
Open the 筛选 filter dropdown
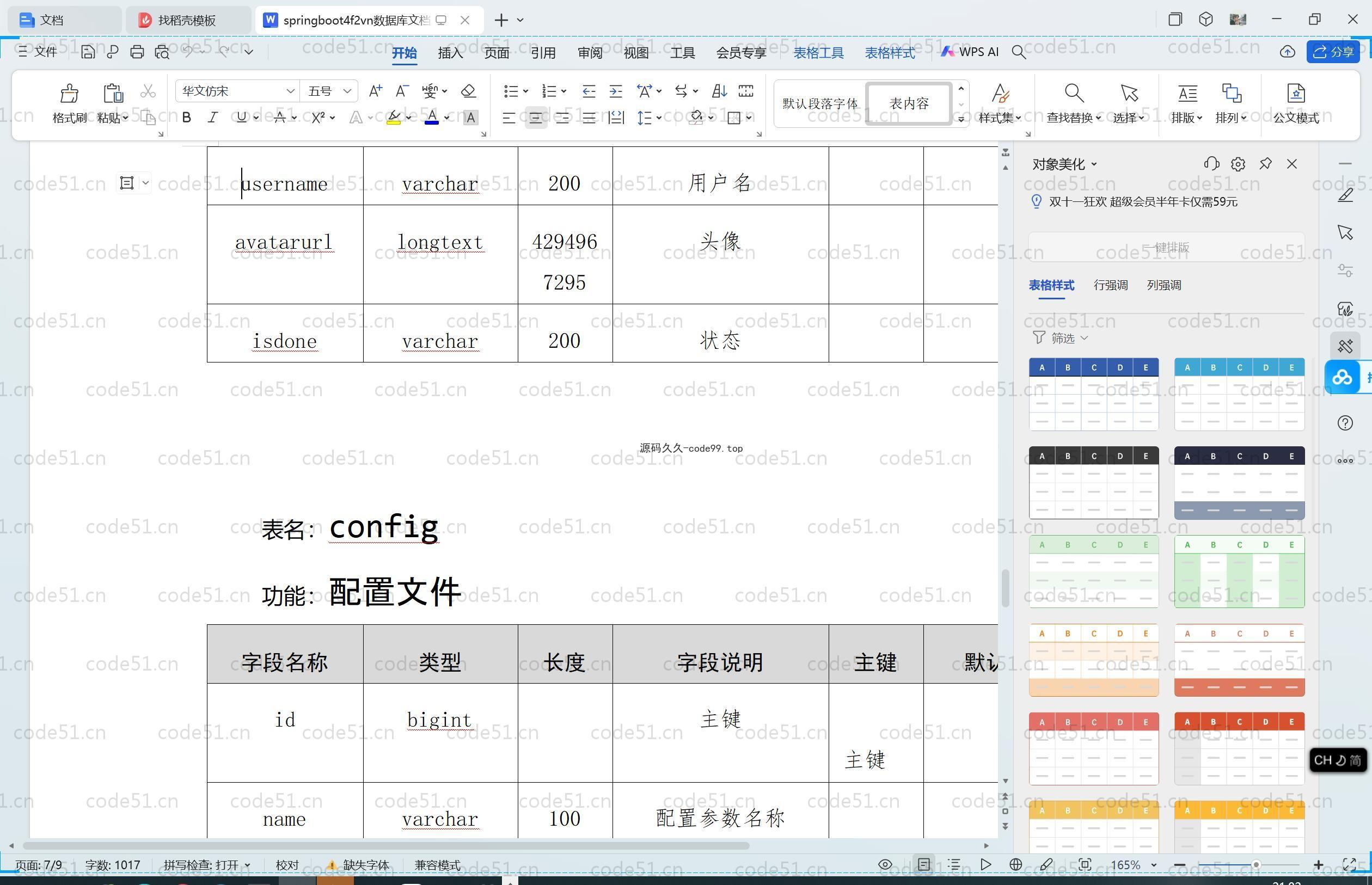(1061, 338)
